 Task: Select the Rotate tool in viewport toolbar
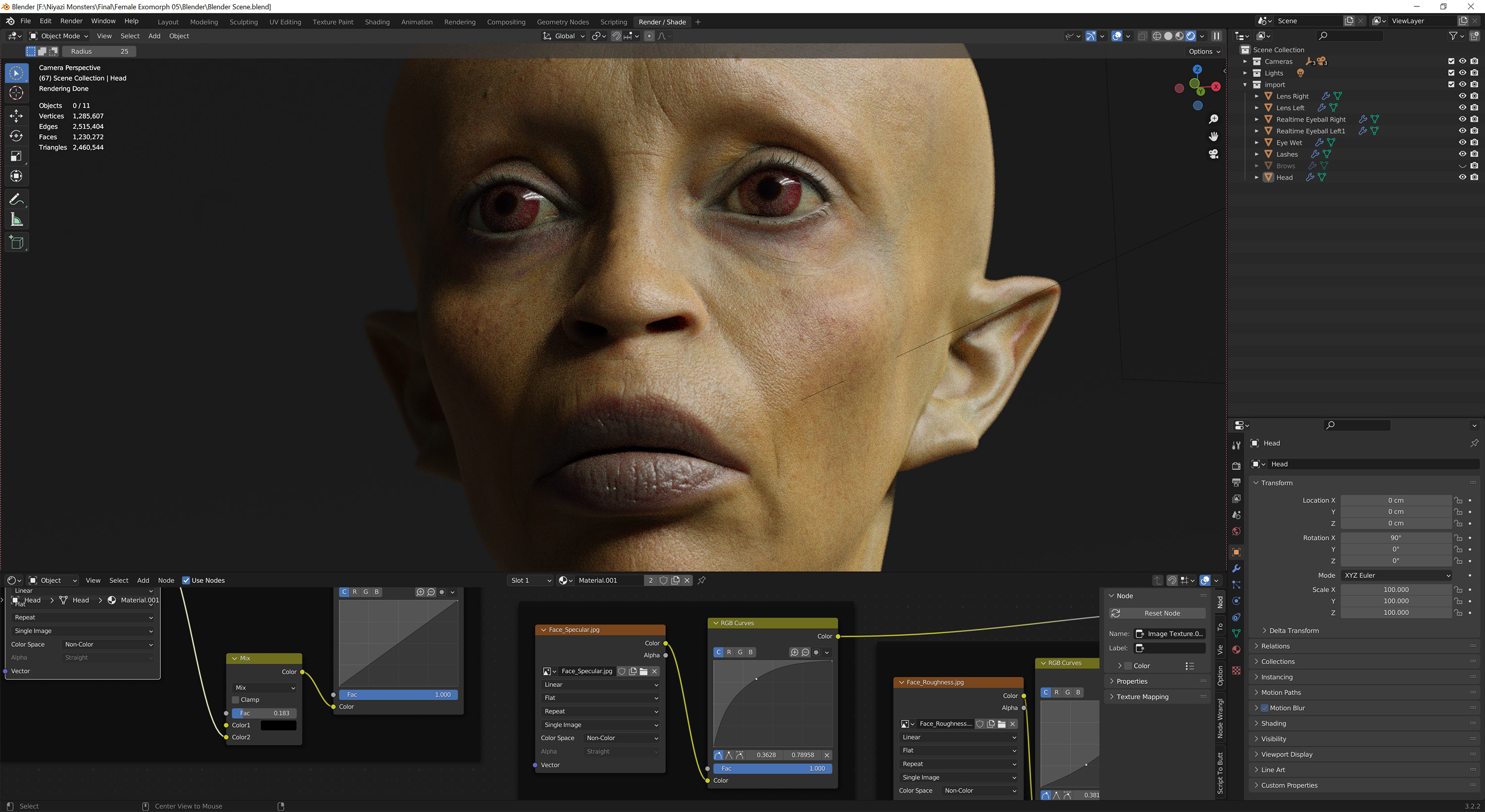[16, 136]
